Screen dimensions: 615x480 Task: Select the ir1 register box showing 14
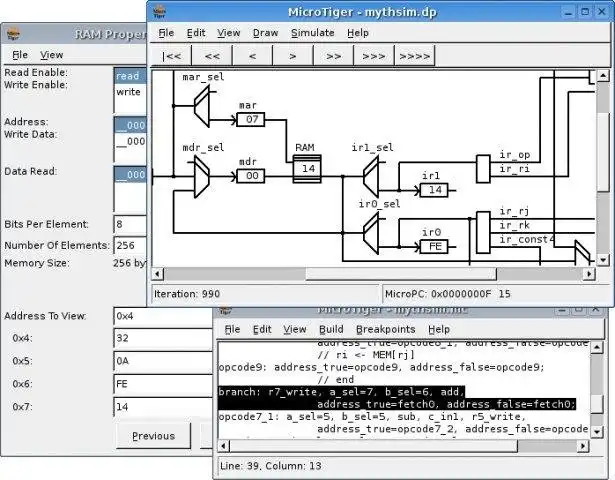pos(434,190)
